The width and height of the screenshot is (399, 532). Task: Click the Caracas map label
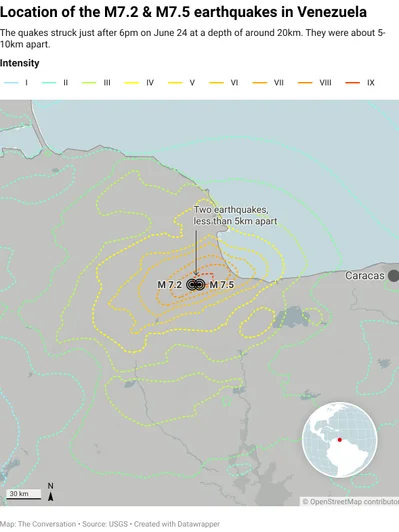[x=365, y=276]
